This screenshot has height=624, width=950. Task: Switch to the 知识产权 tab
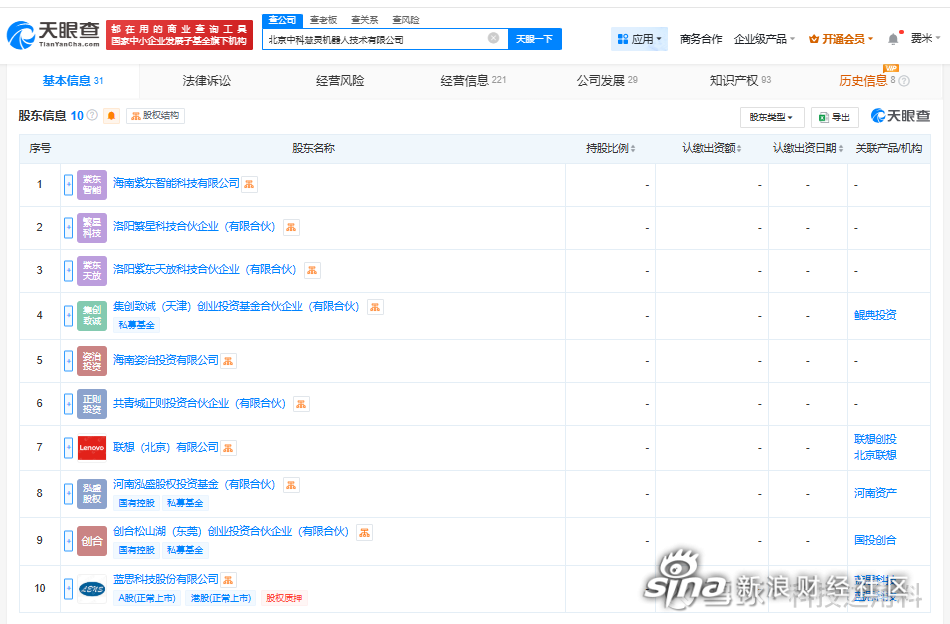point(740,81)
